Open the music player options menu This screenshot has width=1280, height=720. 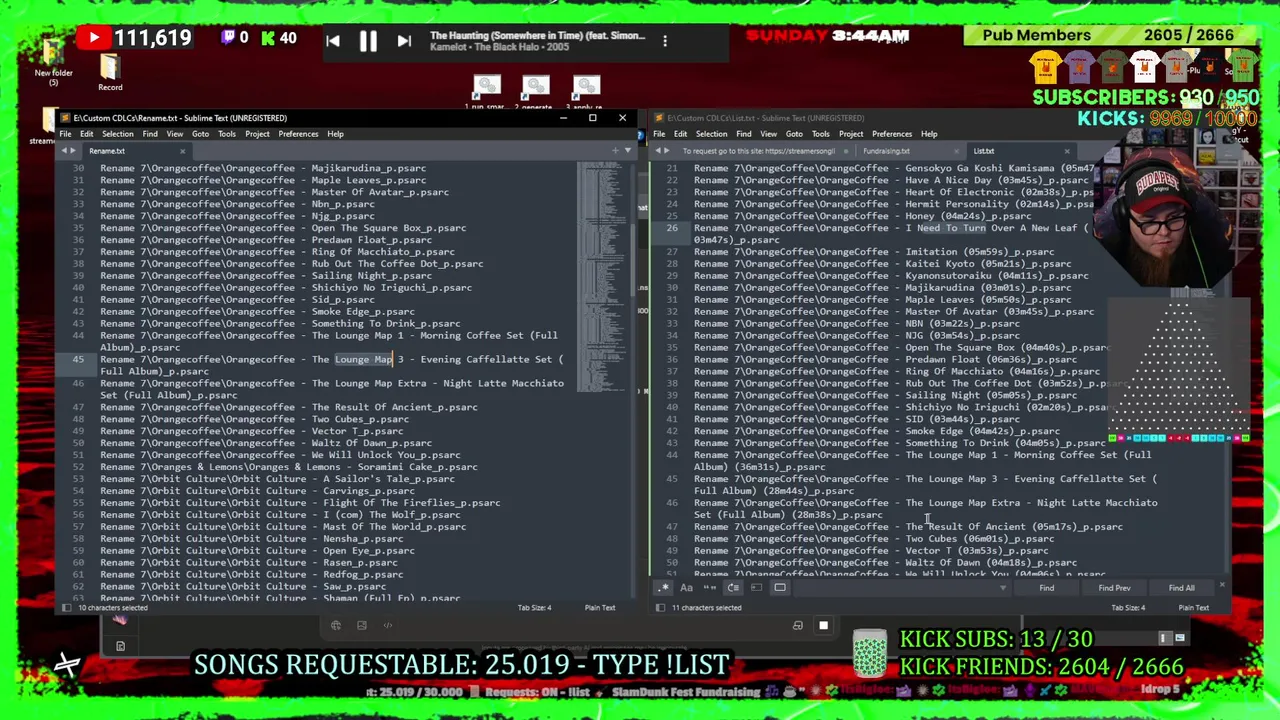coord(665,41)
